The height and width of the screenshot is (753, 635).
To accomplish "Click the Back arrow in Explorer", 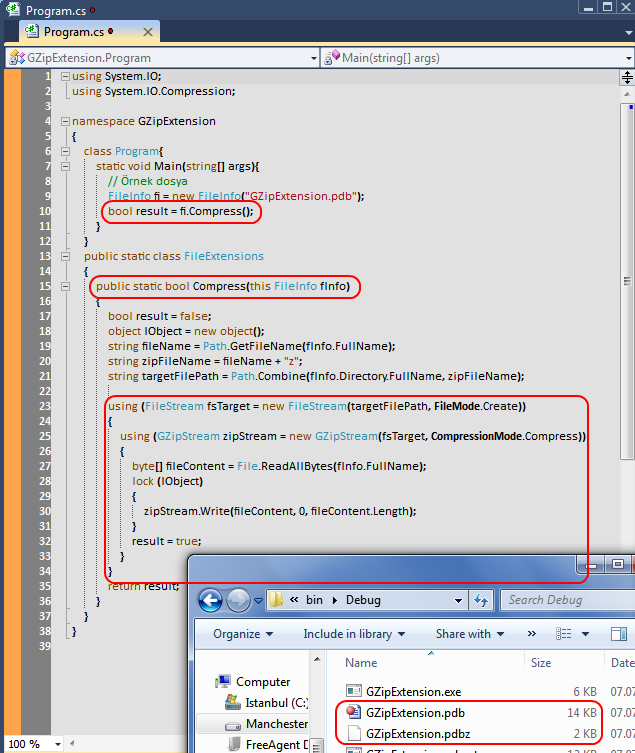I will coord(210,600).
